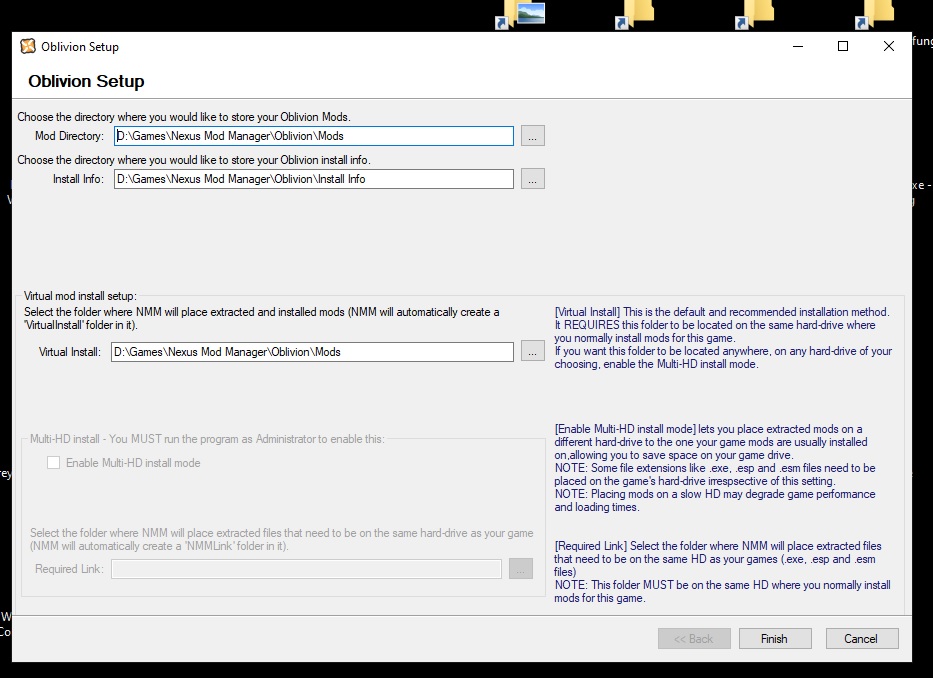Image resolution: width=933 pixels, height=678 pixels.
Task: Focus the Mod Directory path field
Action: [313, 136]
